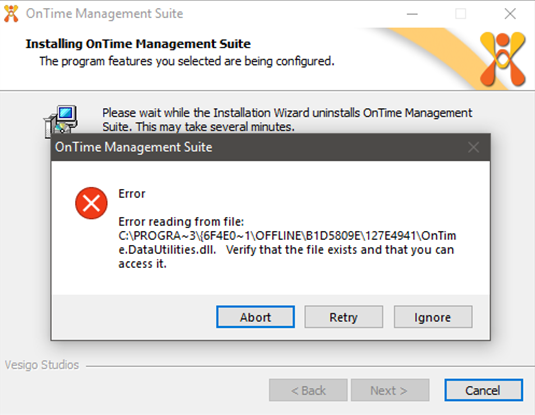The height and width of the screenshot is (415, 535).
Task: Click the greyed-out Back button
Action: 308,390
